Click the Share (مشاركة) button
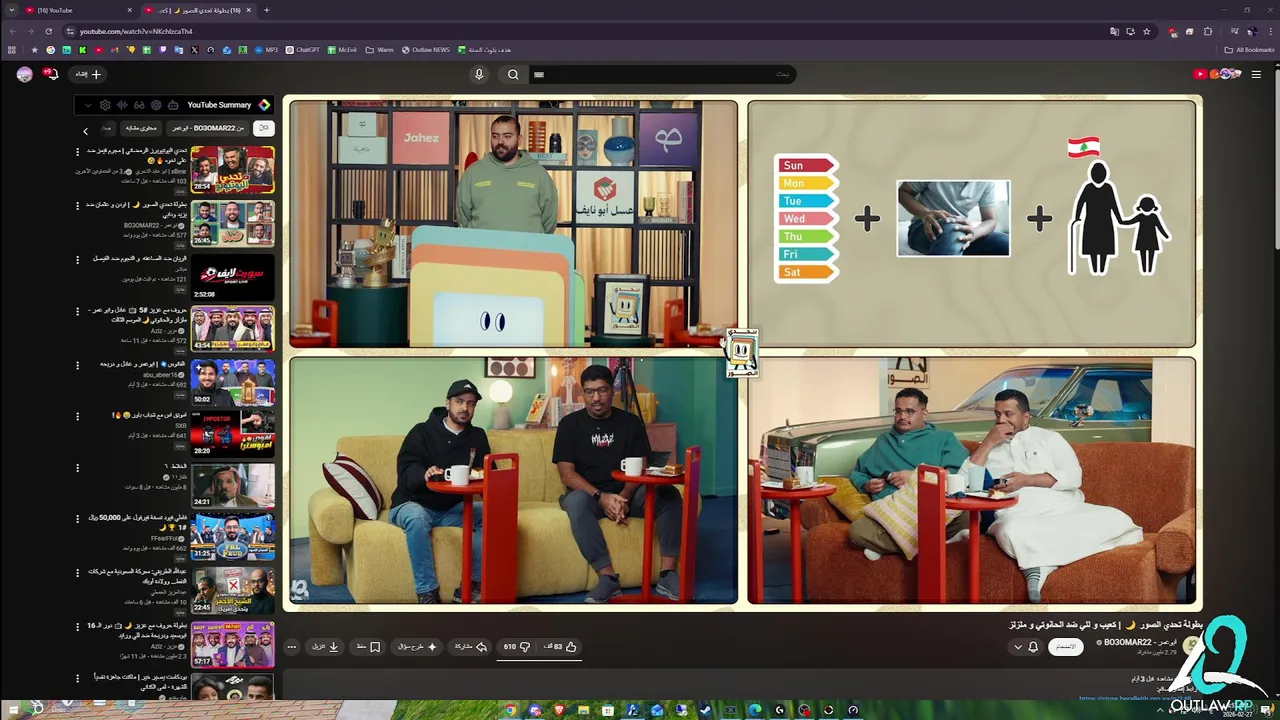The image size is (1280, 720). point(470,647)
